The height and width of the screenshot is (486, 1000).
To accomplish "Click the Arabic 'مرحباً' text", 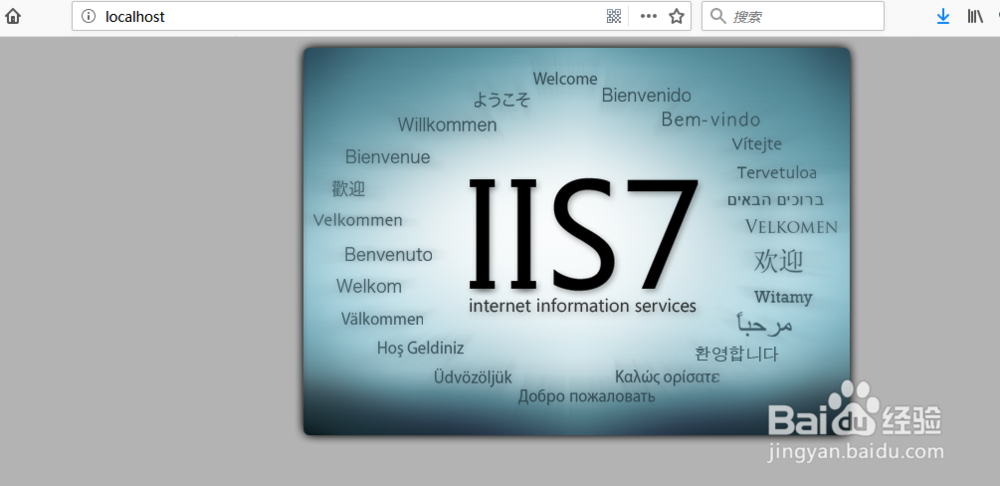I will point(765,323).
